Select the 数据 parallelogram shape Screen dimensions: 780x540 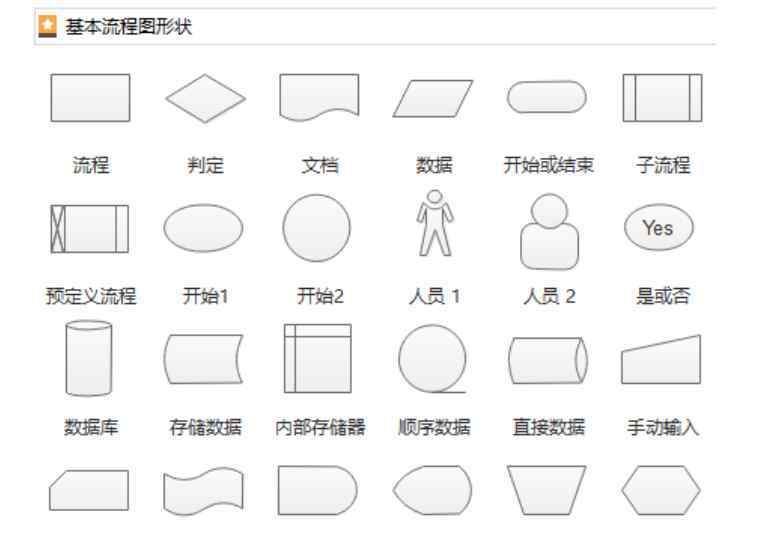click(x=433, y=98)
